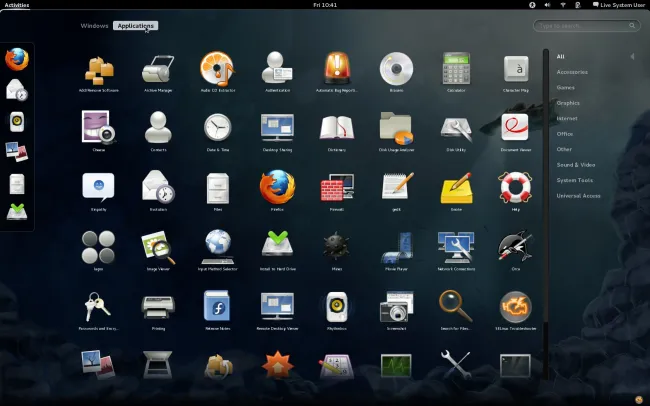
Task: Open the Firewall configuration app
Action: (x=337, y=187)
